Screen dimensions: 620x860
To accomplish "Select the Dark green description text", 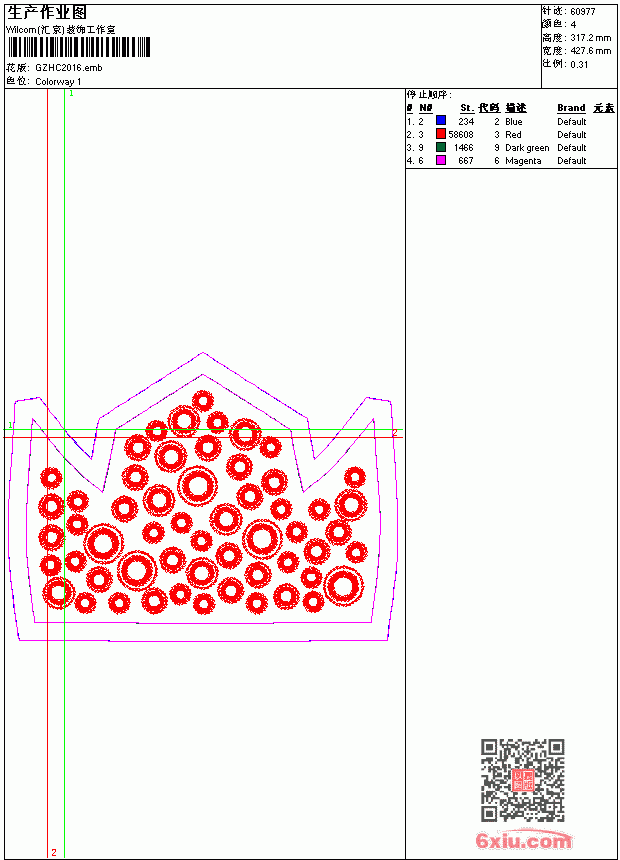I will [x=527, y=148].
